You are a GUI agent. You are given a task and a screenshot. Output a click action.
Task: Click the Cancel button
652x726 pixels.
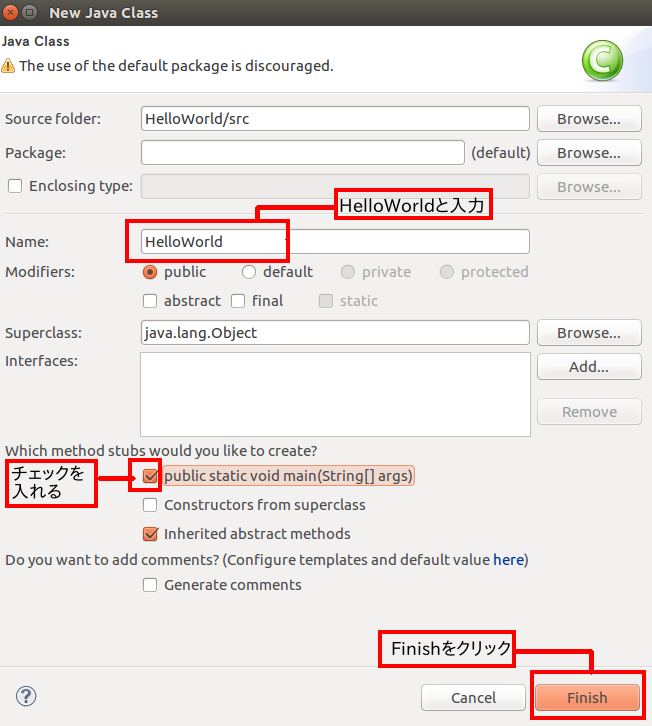[473, 697]
